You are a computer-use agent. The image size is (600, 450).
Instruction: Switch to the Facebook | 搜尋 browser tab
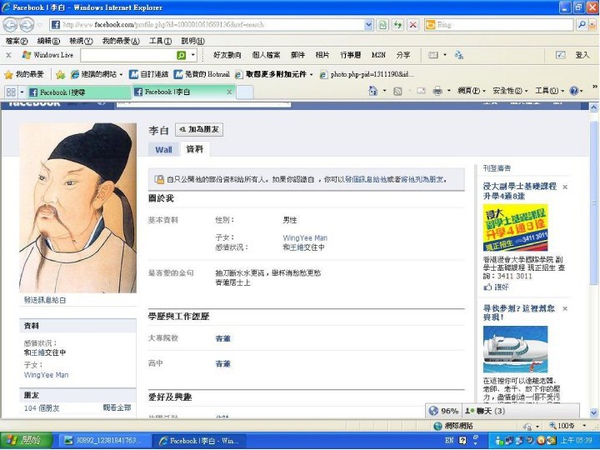[78, 92]
